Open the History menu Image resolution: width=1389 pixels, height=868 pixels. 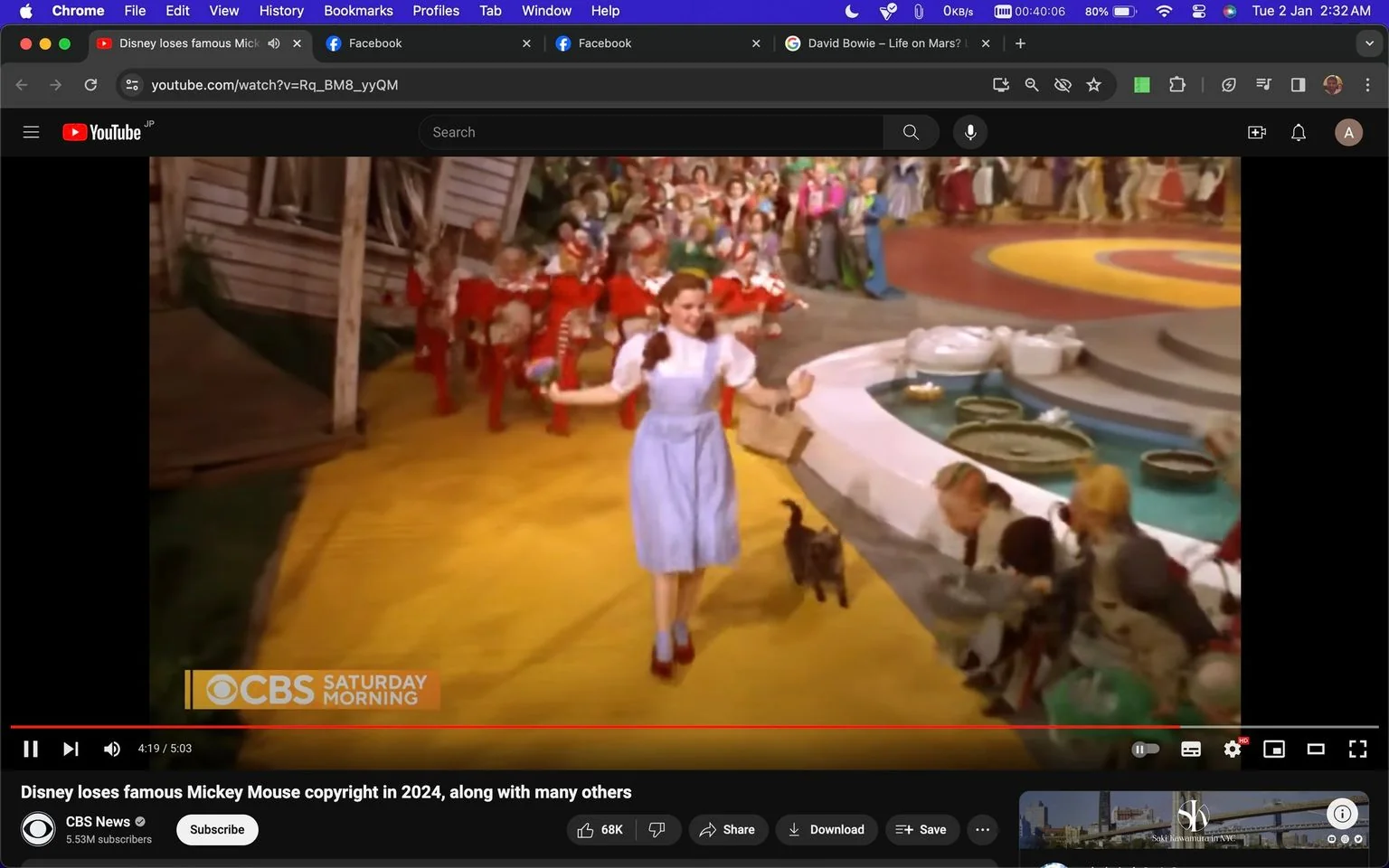281,11
